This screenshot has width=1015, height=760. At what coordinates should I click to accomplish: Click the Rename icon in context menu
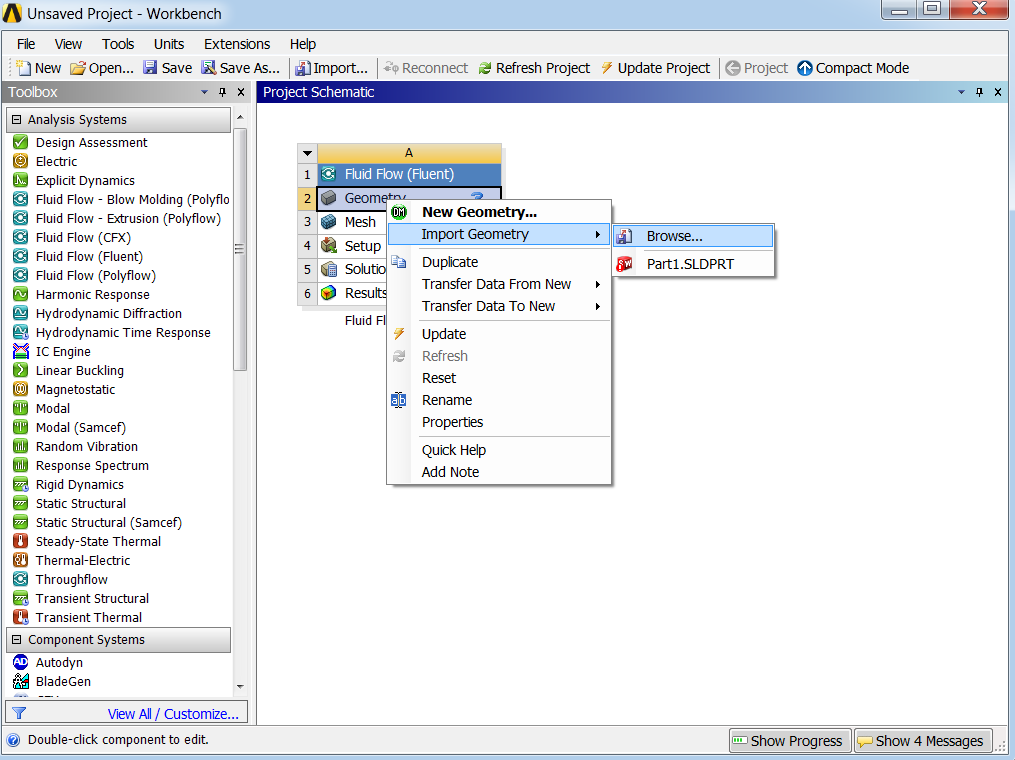click(x=399, y=400)
